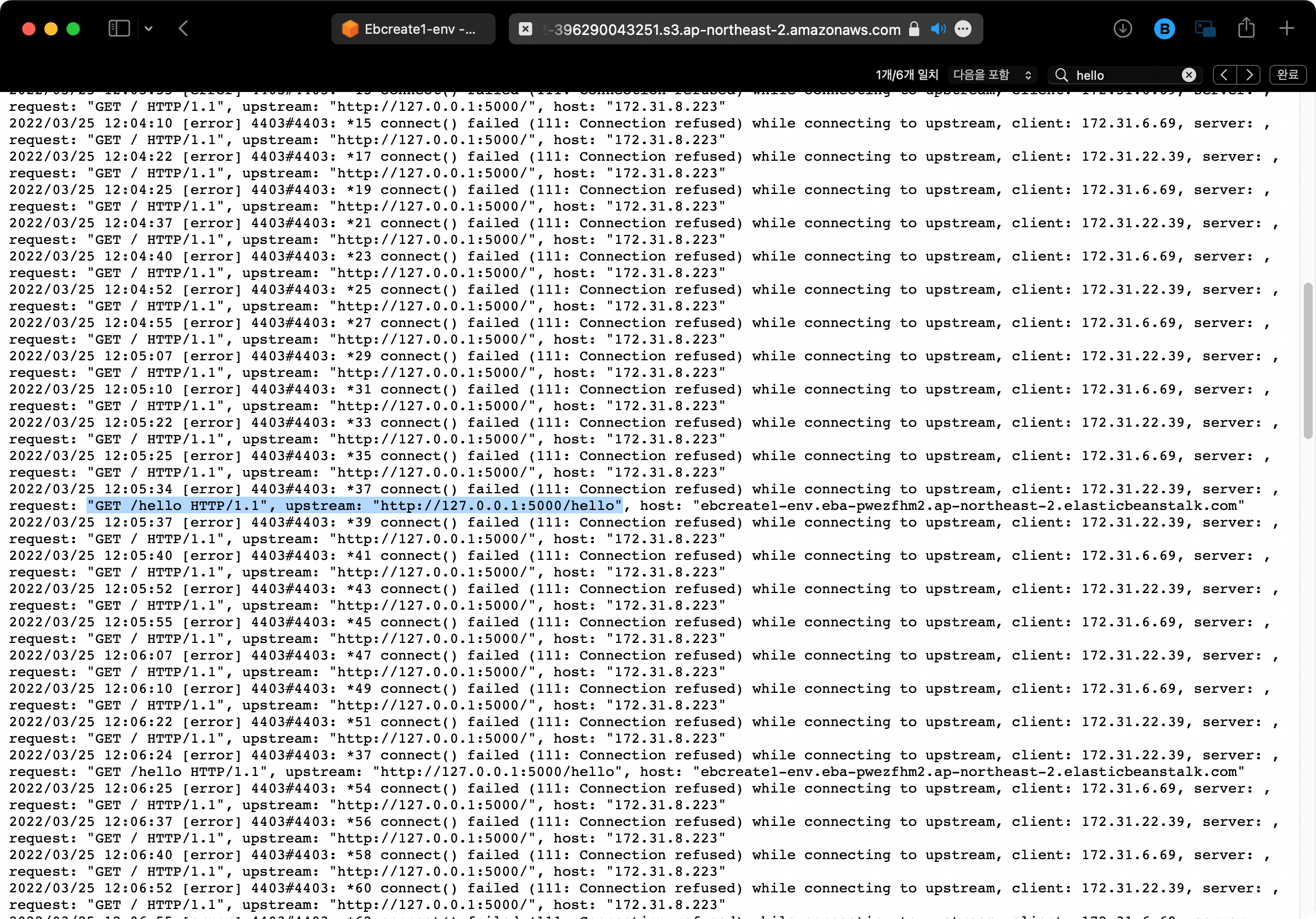Open a new tab
1316x919 pixels.
coord(1287,28)
